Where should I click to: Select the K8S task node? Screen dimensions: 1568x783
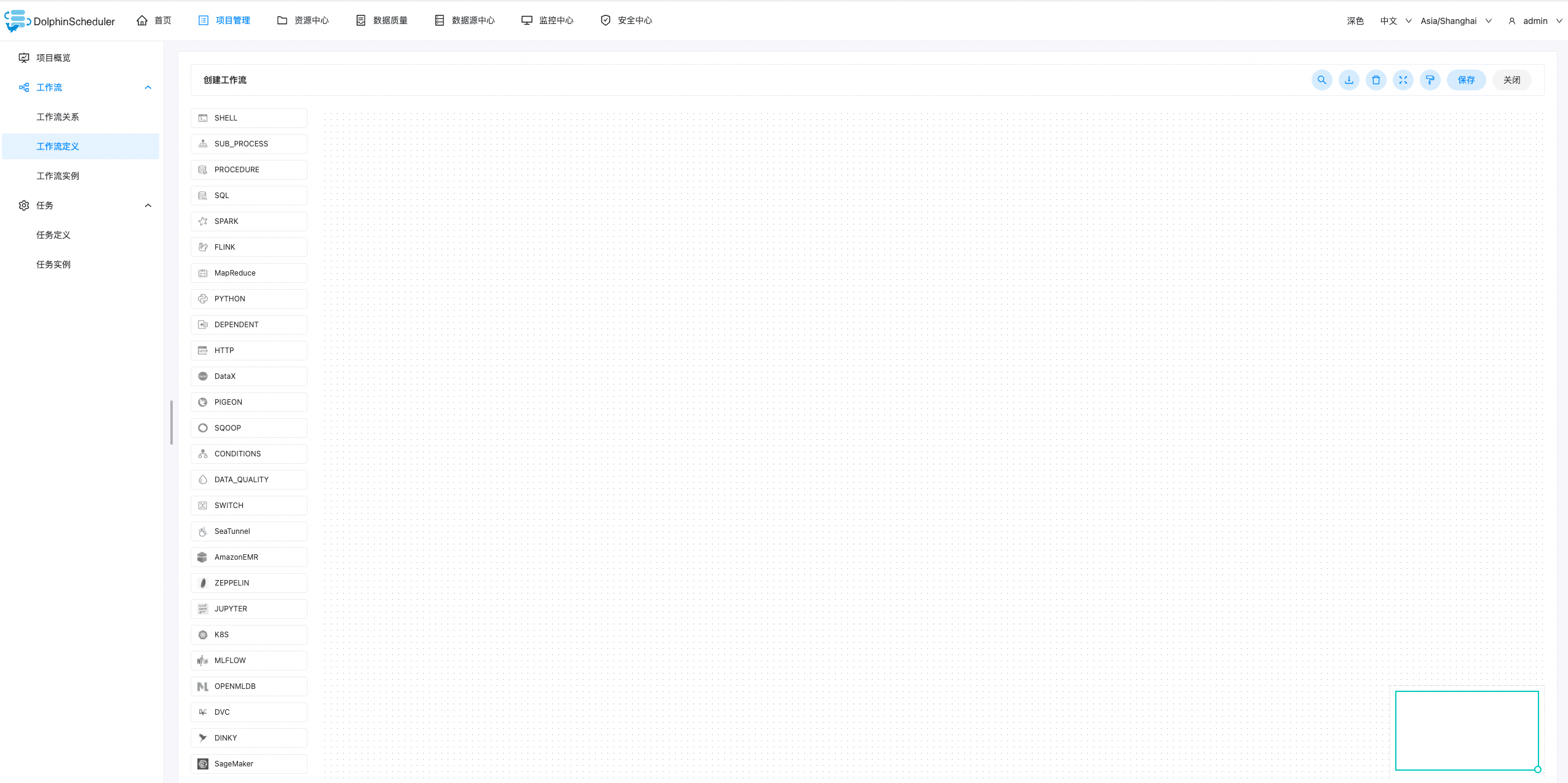pyautogui.click(x=248, y=635)
